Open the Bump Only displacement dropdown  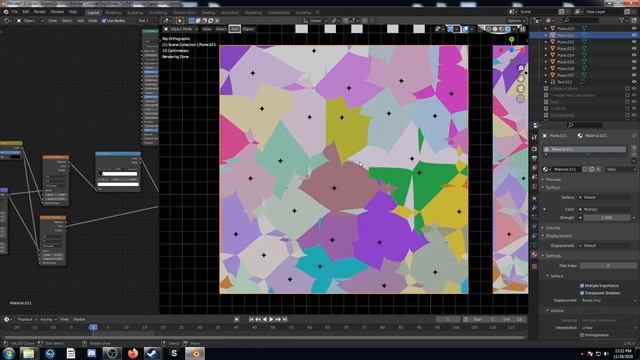(607, 300)
